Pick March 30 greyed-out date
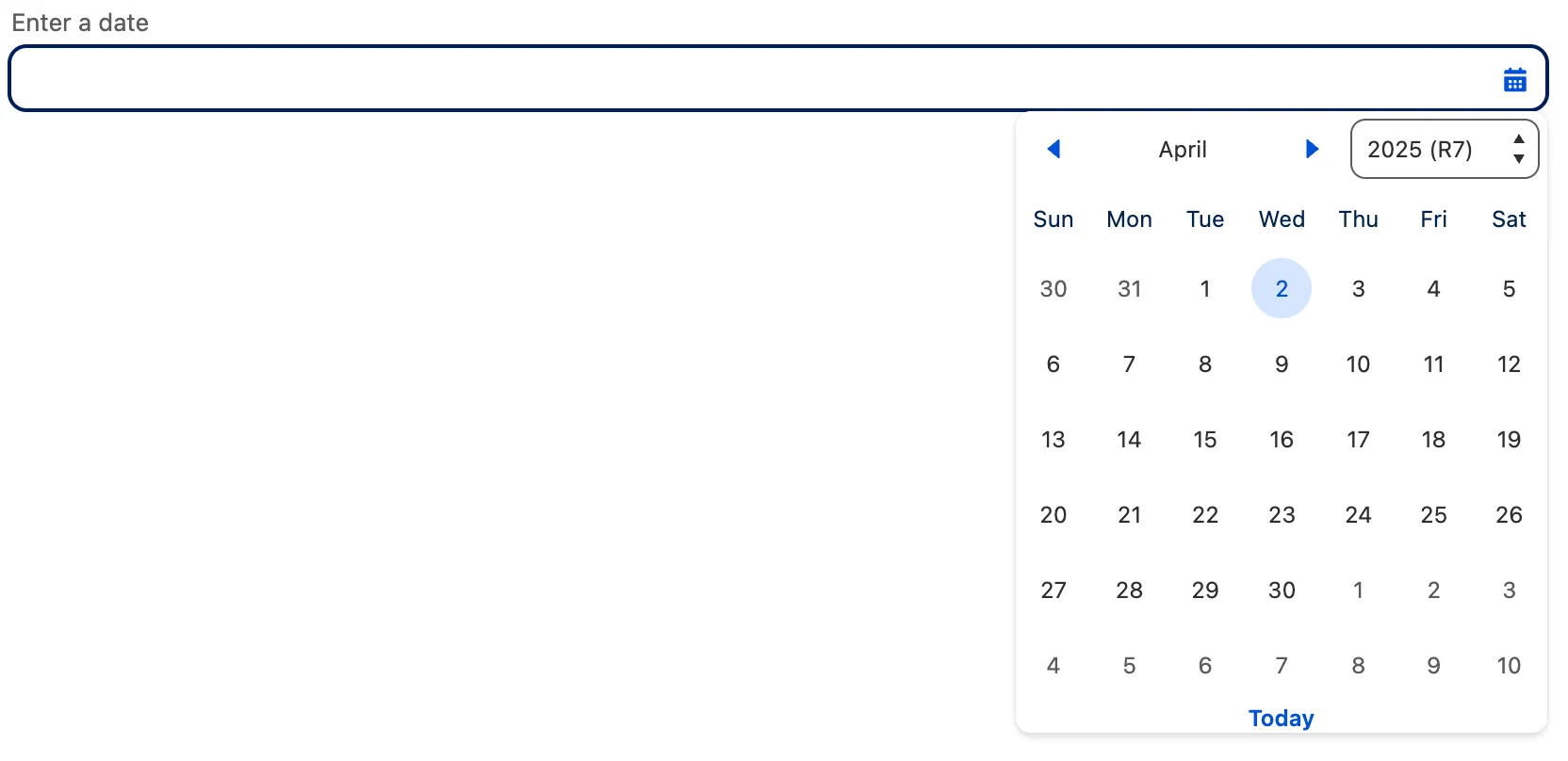 click(x=1053, y=288)
